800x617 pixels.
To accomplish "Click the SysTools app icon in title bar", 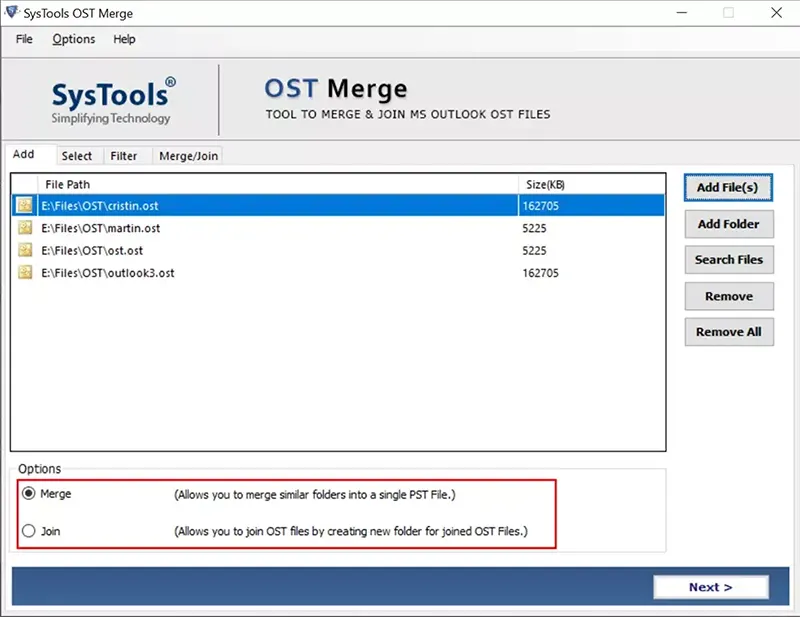I will (11, 12).
